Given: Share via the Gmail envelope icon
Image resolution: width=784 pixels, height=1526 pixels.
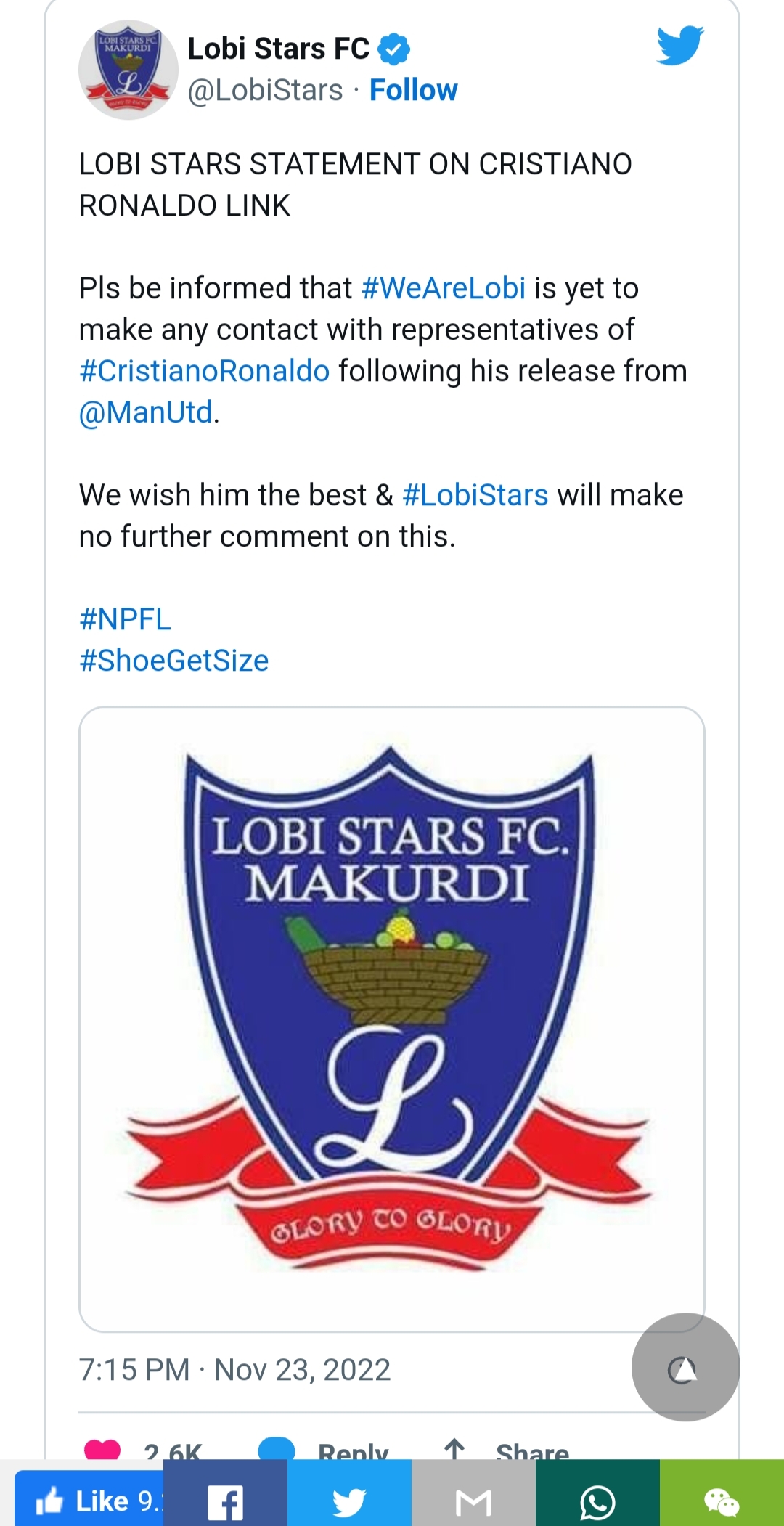Looking at the screenshot, I should pyautogui.click(x=473, y=1500).
